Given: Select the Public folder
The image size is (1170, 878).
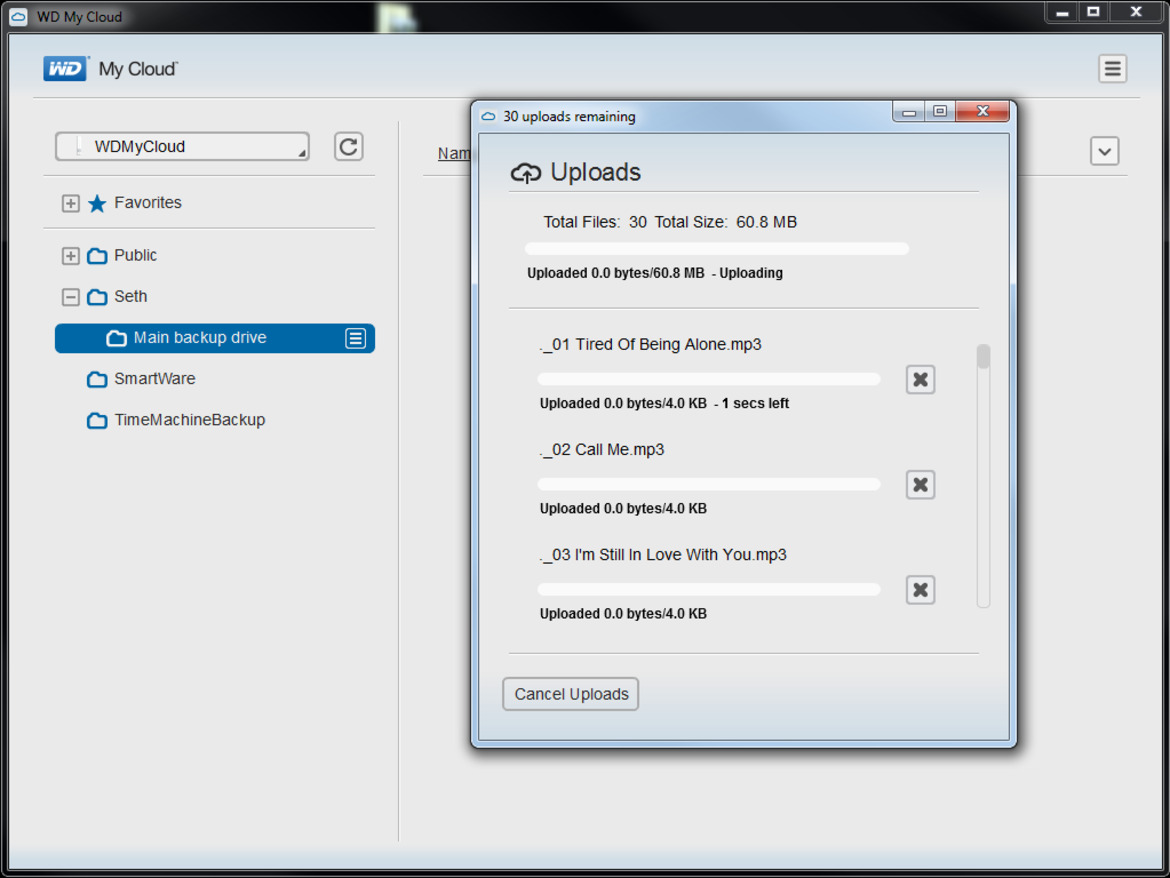Looking at the screenshot, I should (x=135, y=255).
